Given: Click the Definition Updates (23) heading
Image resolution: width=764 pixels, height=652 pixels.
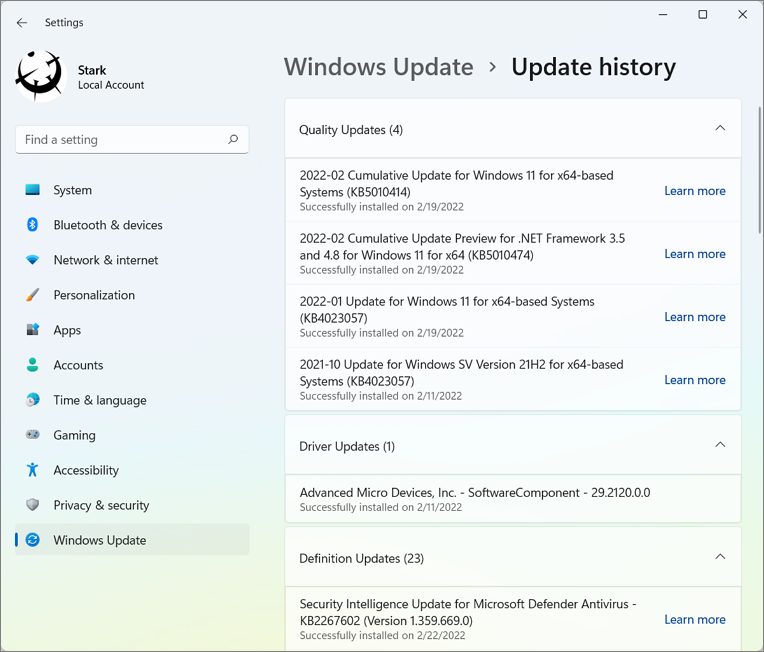Looking at the screenshot, I should [x=362, y=558].
